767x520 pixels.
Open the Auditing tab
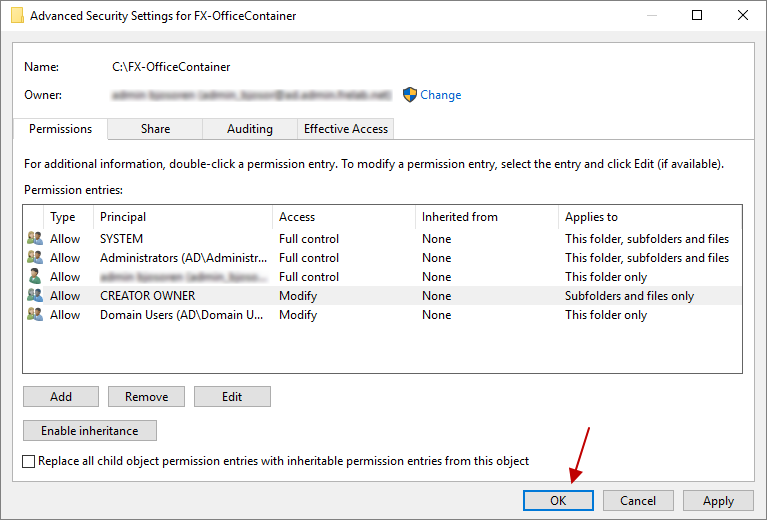click(x=250, y=129)
